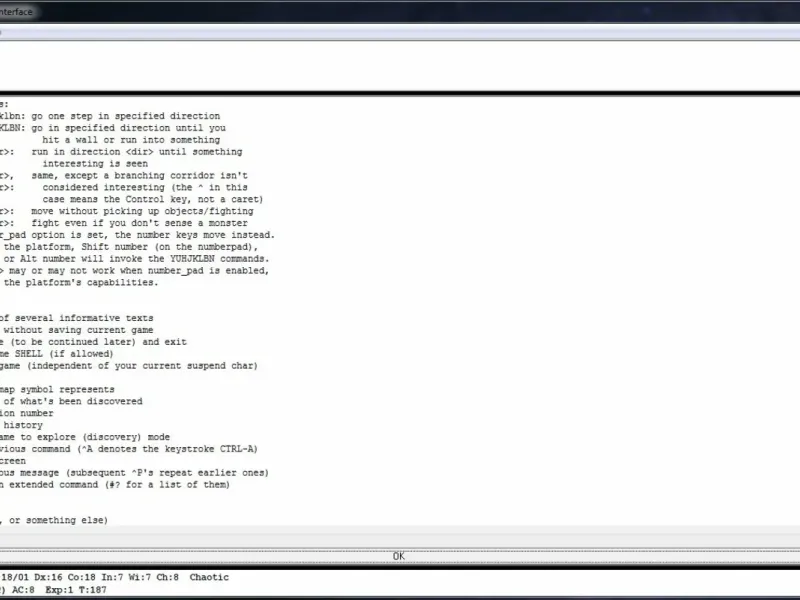
Task: Click the 'T:187' turn counter
Action: coord(93,590)
